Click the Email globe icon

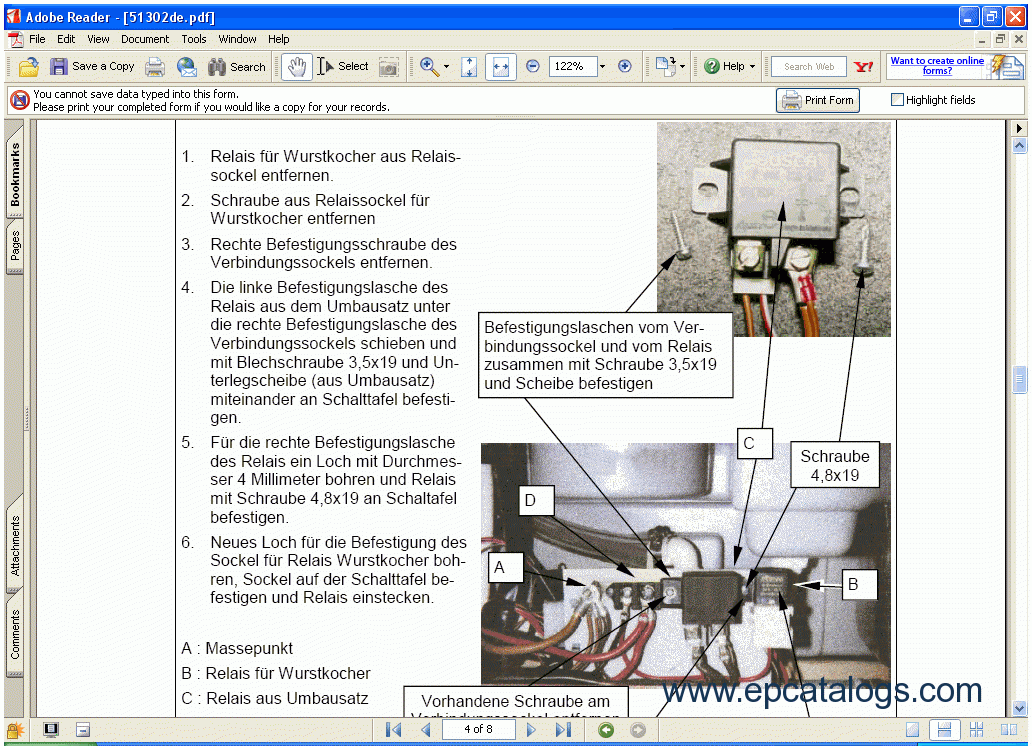pyautogui.click(x=187, y=67)
